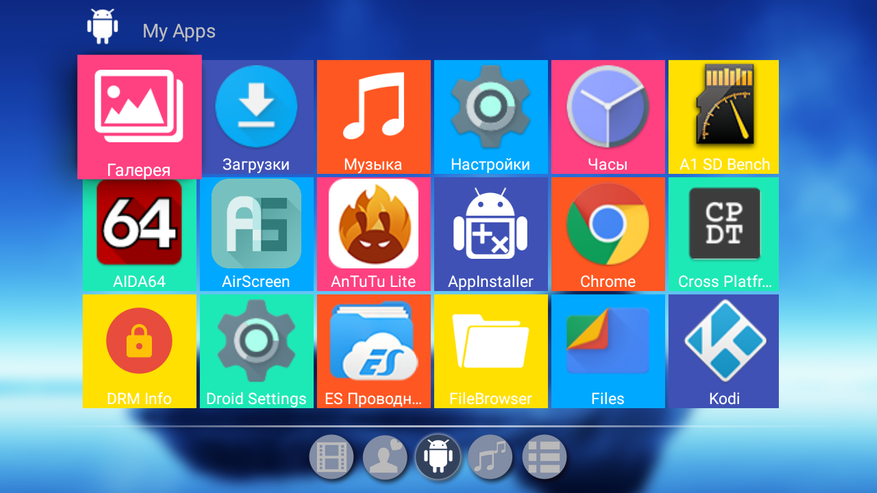Open the AIDA64 app
The height and width of the screenshot is (493, 877).
click(139, 234)
